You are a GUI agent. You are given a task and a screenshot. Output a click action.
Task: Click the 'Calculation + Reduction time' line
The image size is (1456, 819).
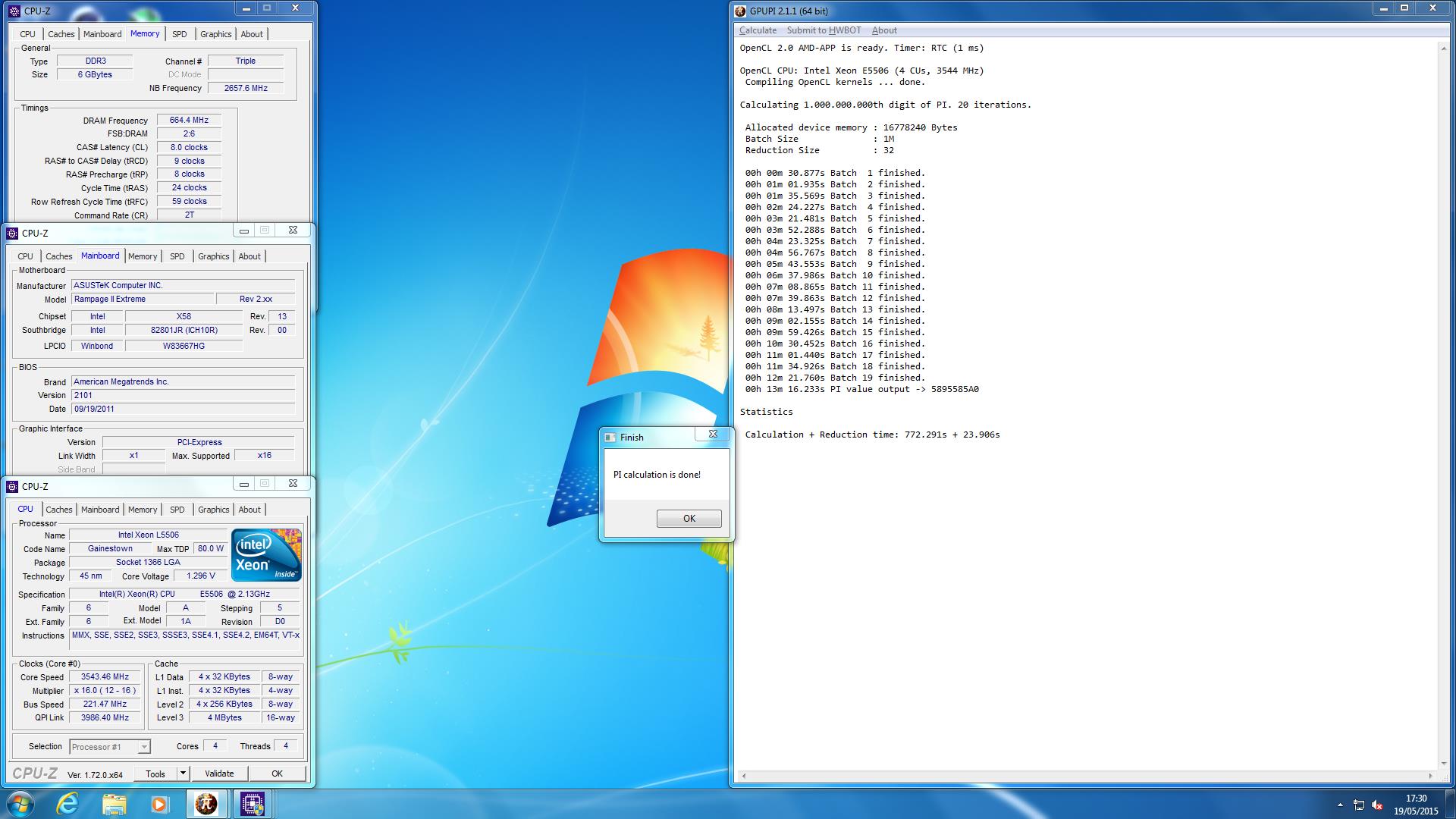click(x=872, y=435)
